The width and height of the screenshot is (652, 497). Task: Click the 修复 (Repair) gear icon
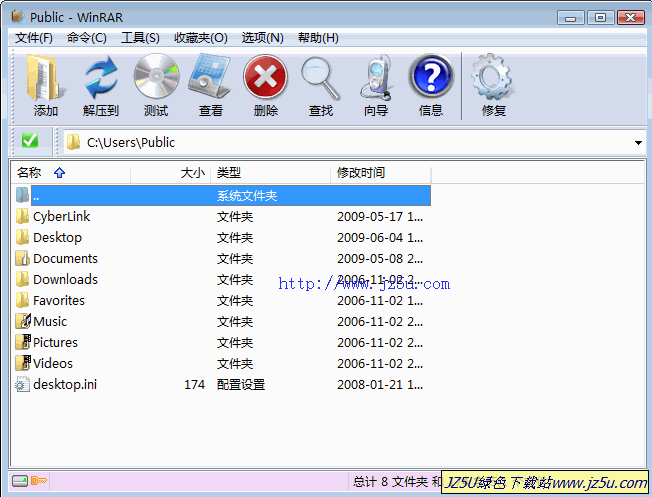(493, 77)
